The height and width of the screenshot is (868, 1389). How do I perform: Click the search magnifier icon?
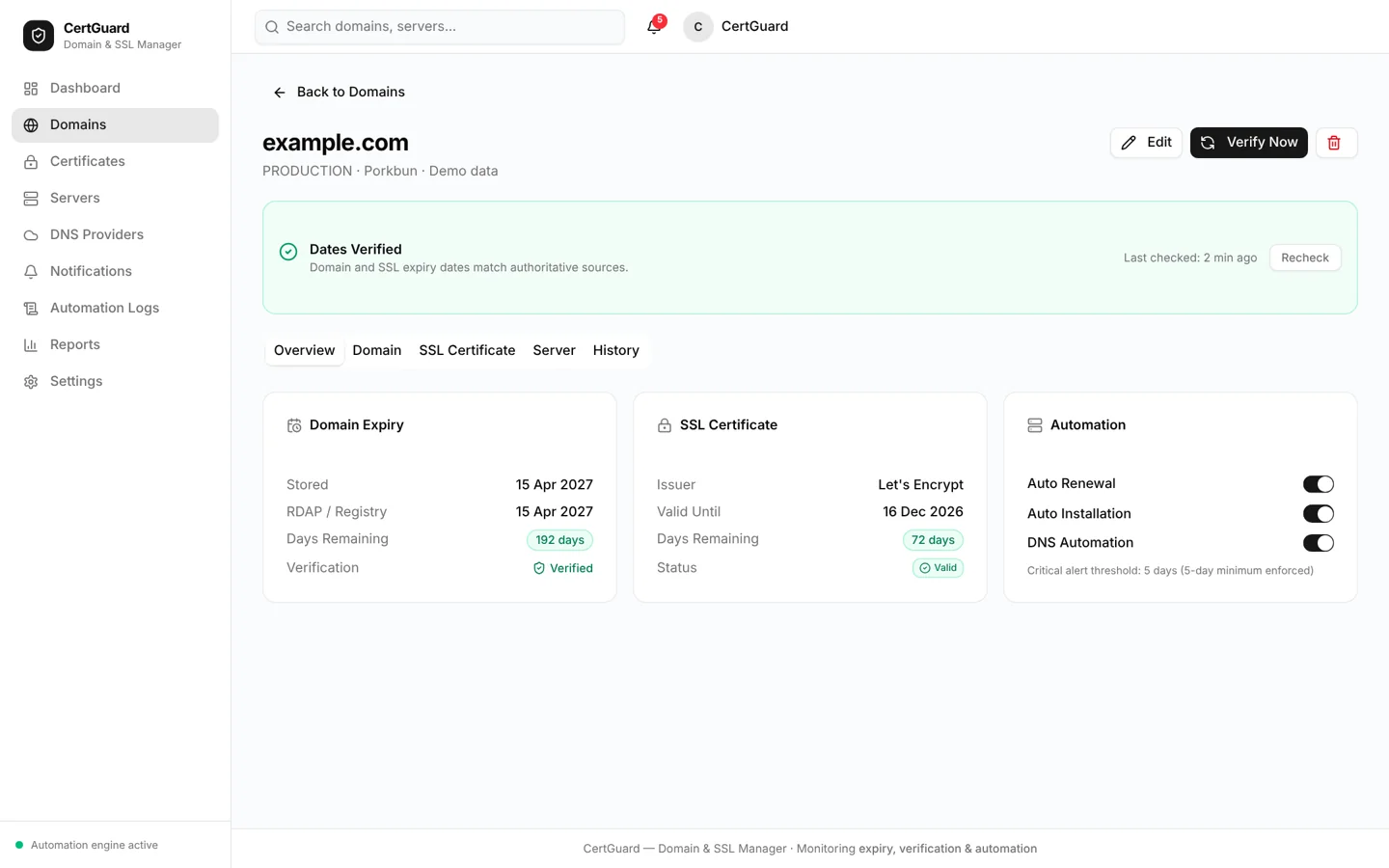click(x=272, y=27)
